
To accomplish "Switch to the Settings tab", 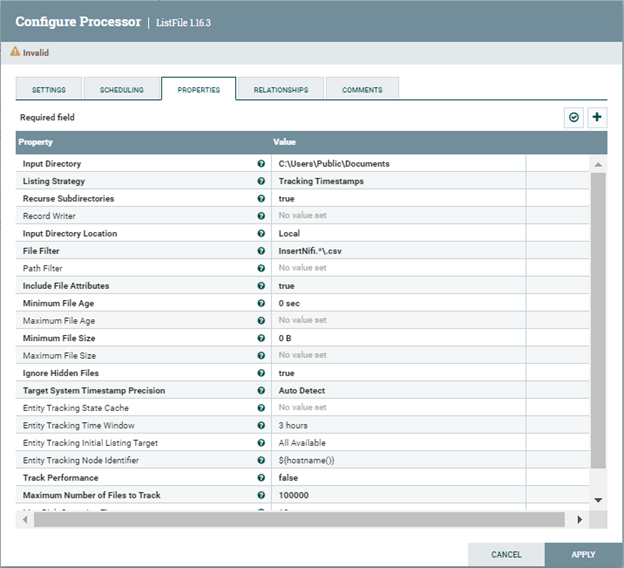I will click(x=48, y=90).
